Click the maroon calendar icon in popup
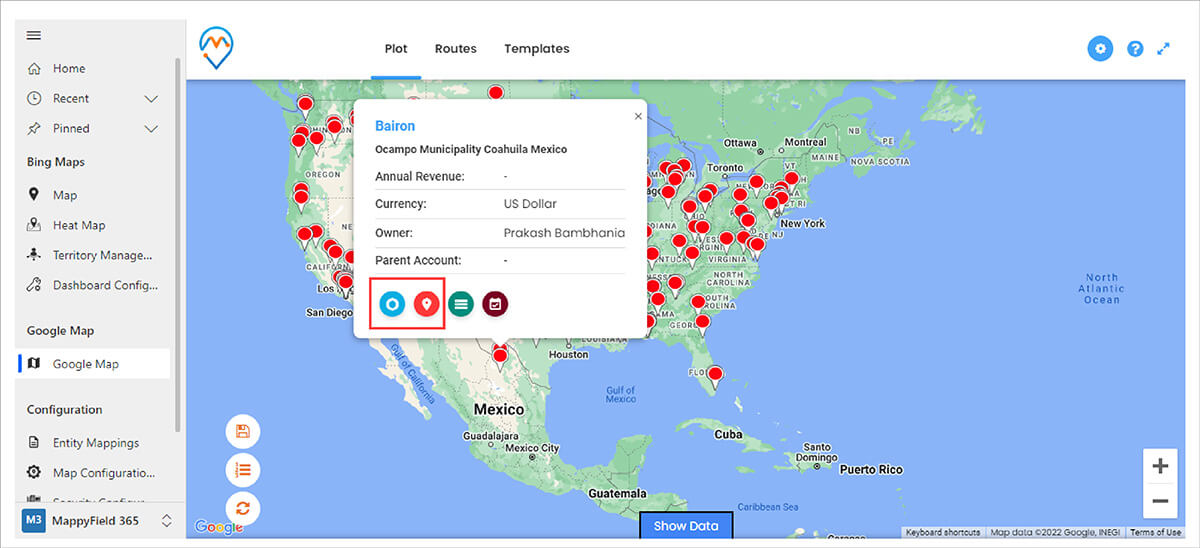The height and width of the screenshot is (548, 1200). [x=495, y=303]
